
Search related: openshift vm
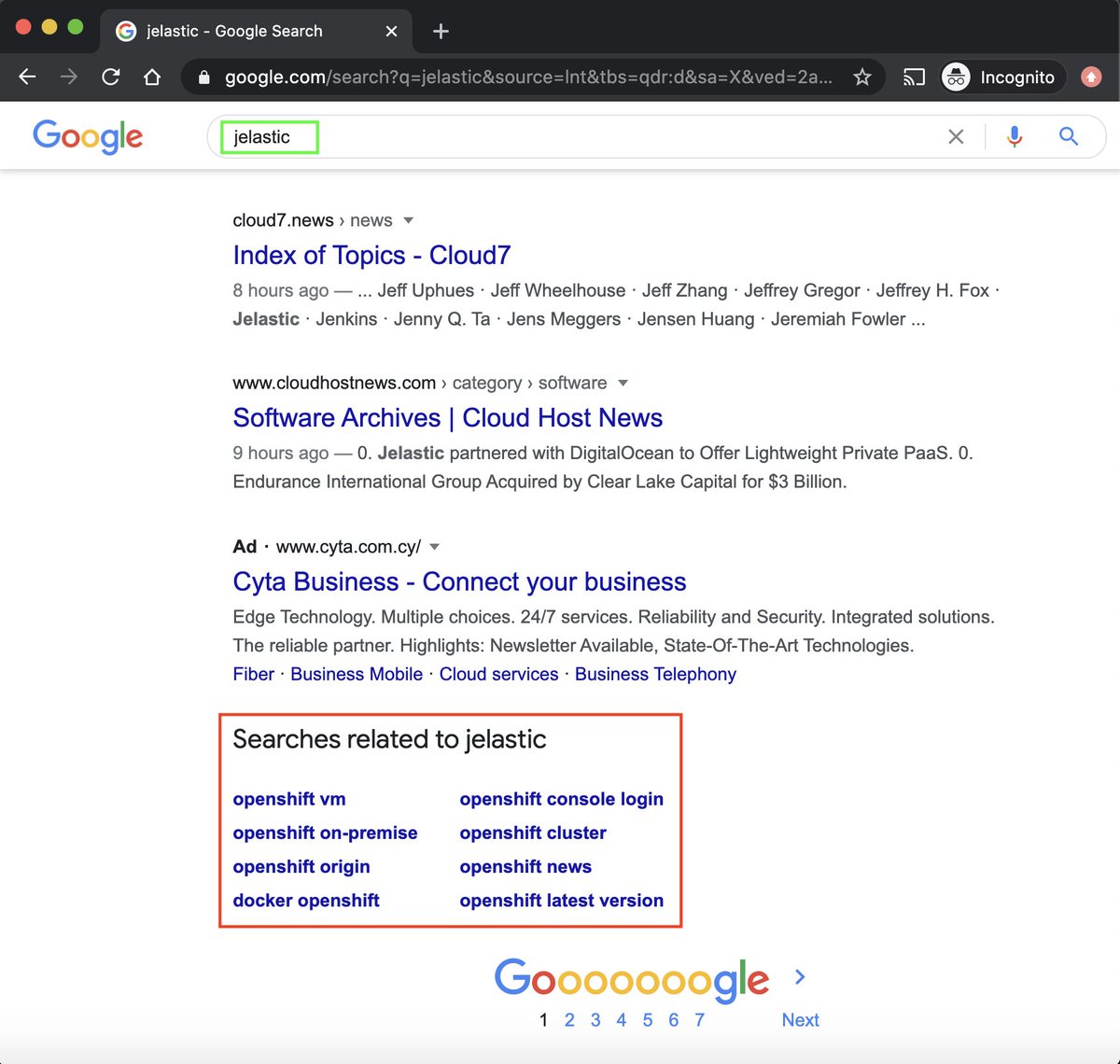click(289, 799)
